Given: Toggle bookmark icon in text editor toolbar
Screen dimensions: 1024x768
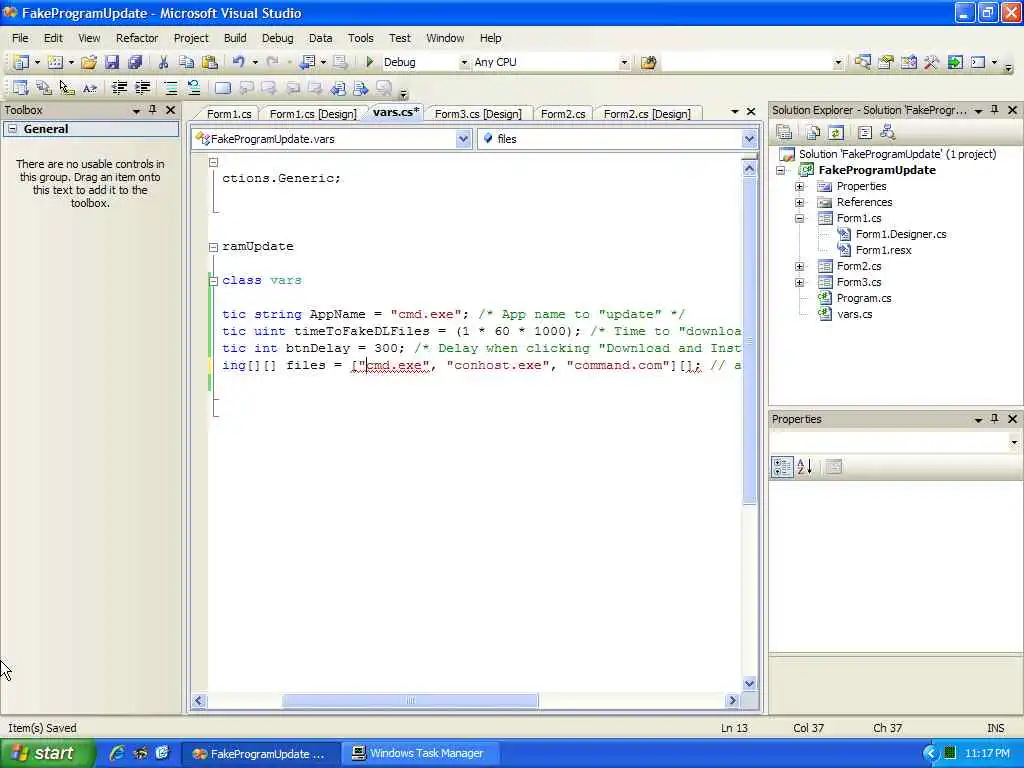Looking at the screenshot, I should [x=223, y=88].
